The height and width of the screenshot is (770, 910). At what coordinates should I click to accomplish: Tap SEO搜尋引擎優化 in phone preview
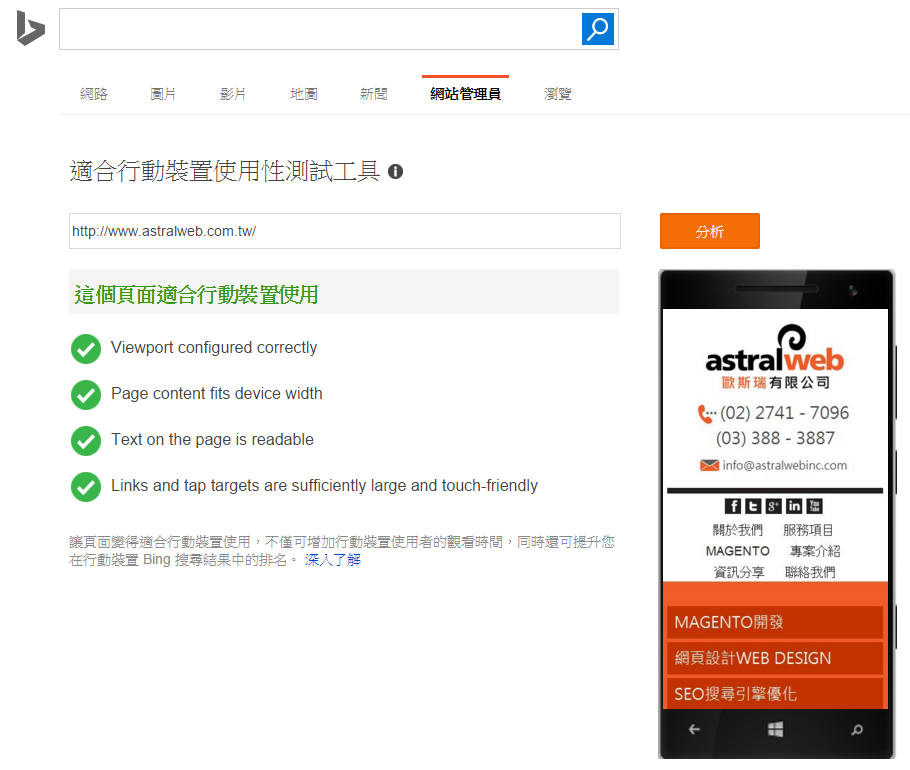[x=775, y=693]
